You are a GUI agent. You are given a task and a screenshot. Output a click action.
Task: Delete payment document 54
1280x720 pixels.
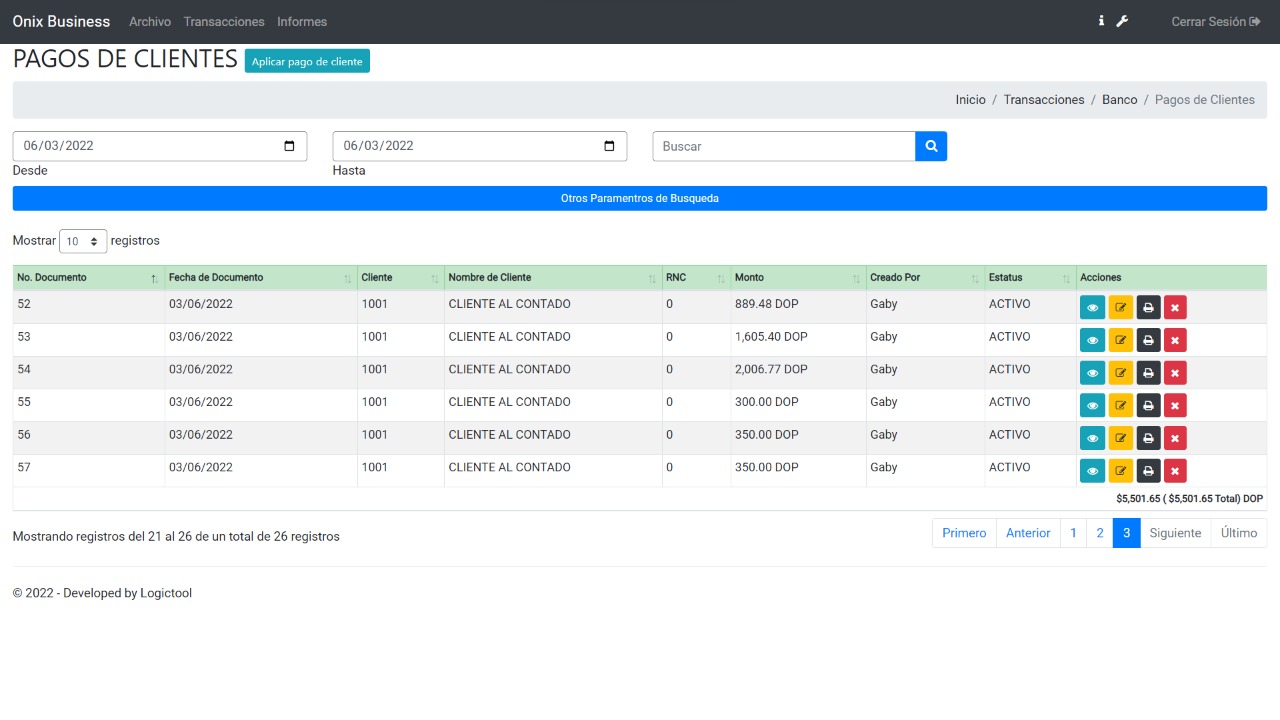1175,373
